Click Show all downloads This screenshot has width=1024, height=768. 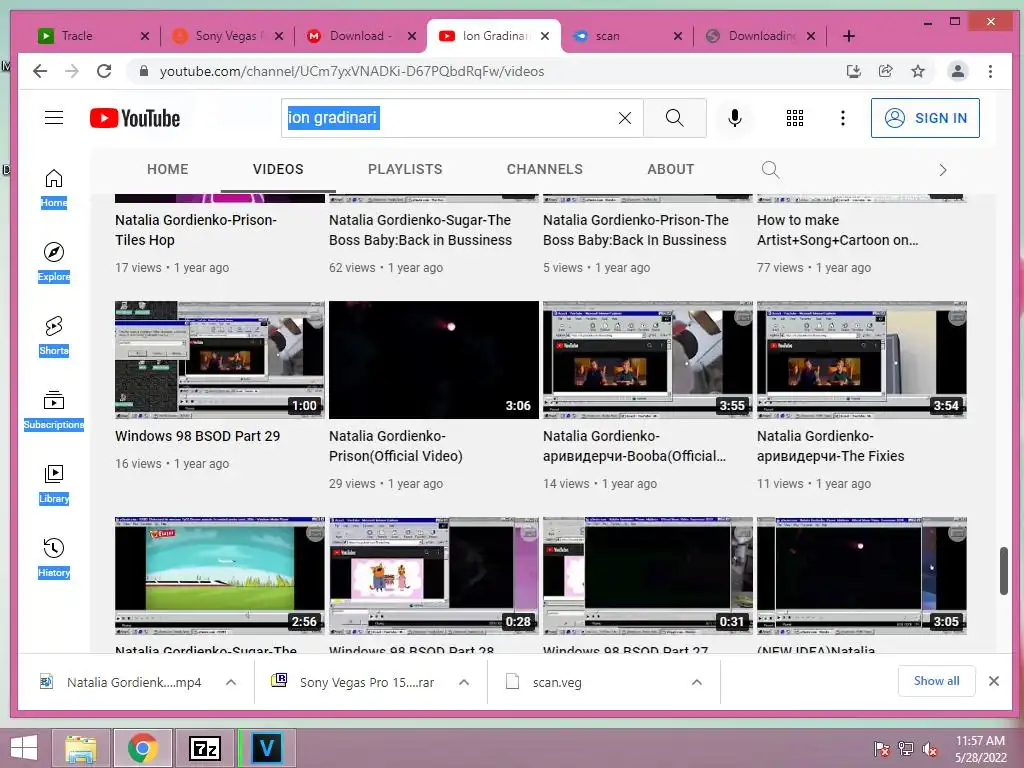click(936, 681)
